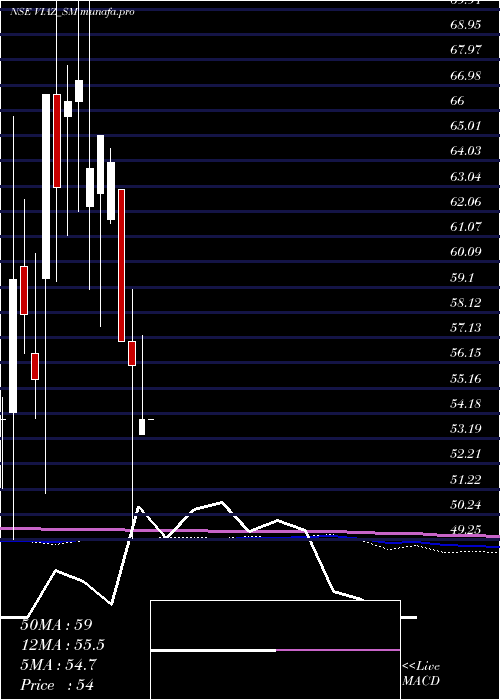Click the last small white candlestick near 53.19
Screen dimensions: 500x700
142,427
